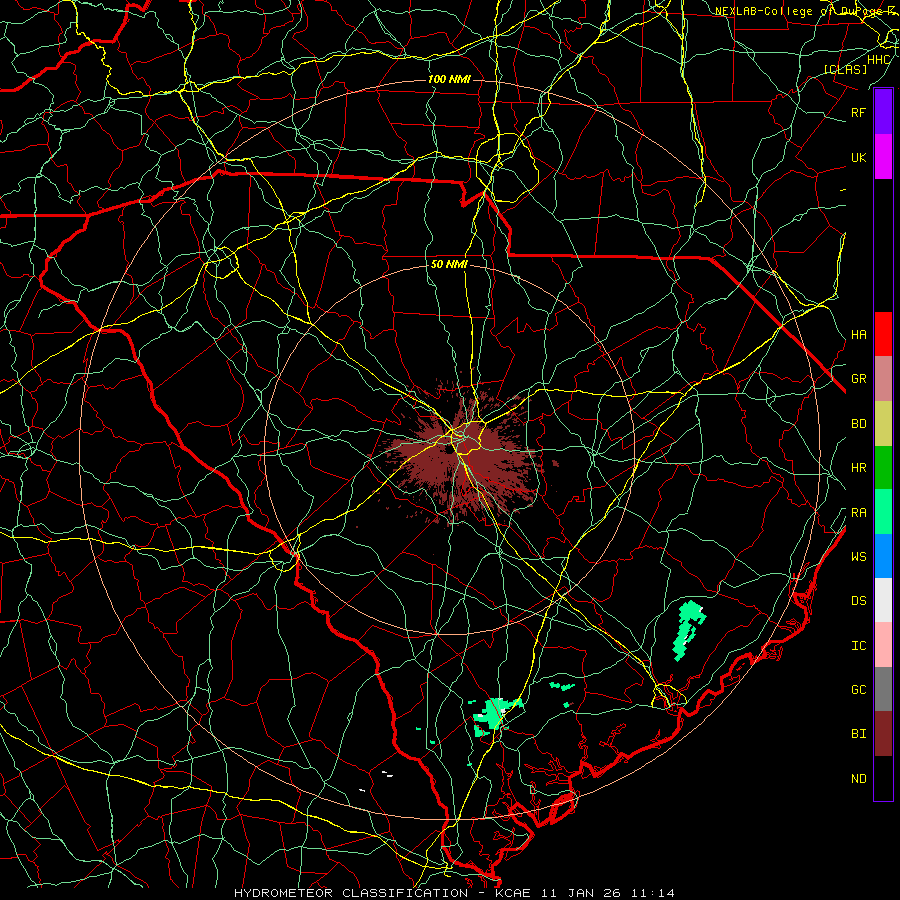Click the DS white legend swatch
The image size is (900, 900).
click(883, 600)
